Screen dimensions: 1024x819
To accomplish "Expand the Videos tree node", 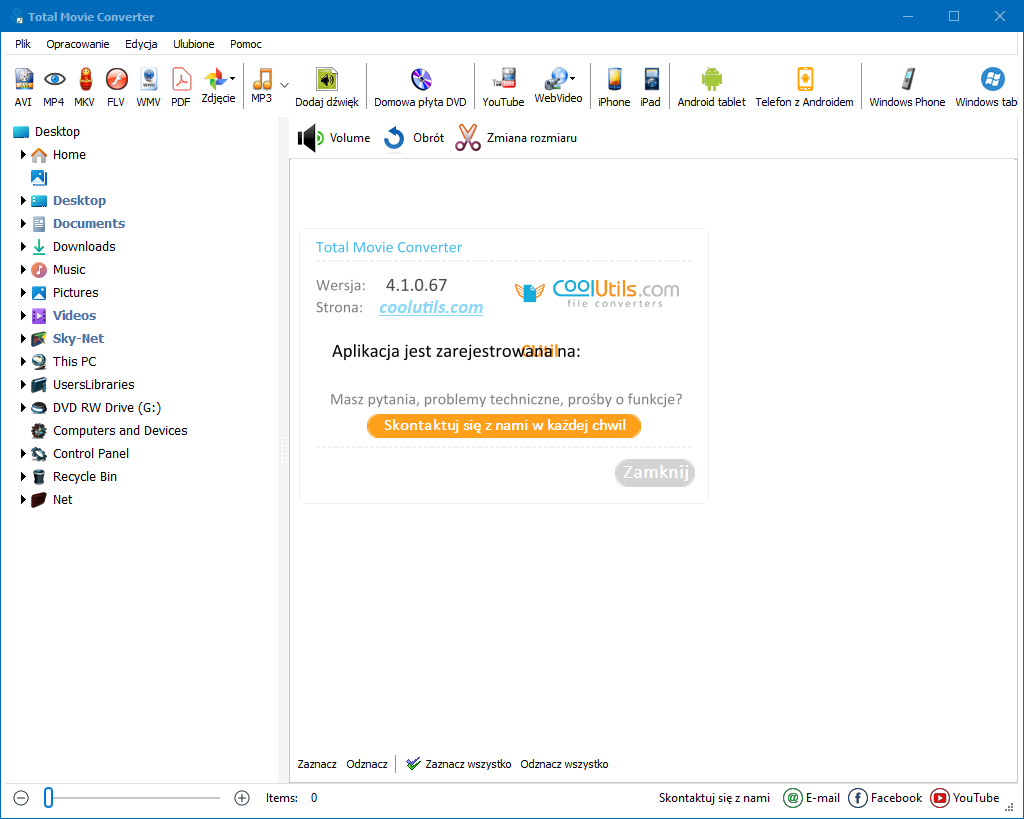I will pyautogui.click(x=23, y=315).
